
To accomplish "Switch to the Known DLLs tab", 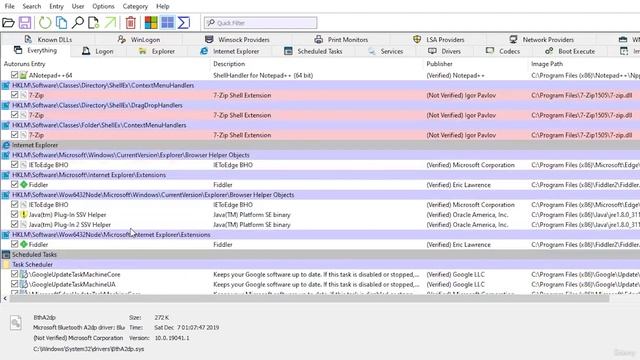I will [48, 40].
